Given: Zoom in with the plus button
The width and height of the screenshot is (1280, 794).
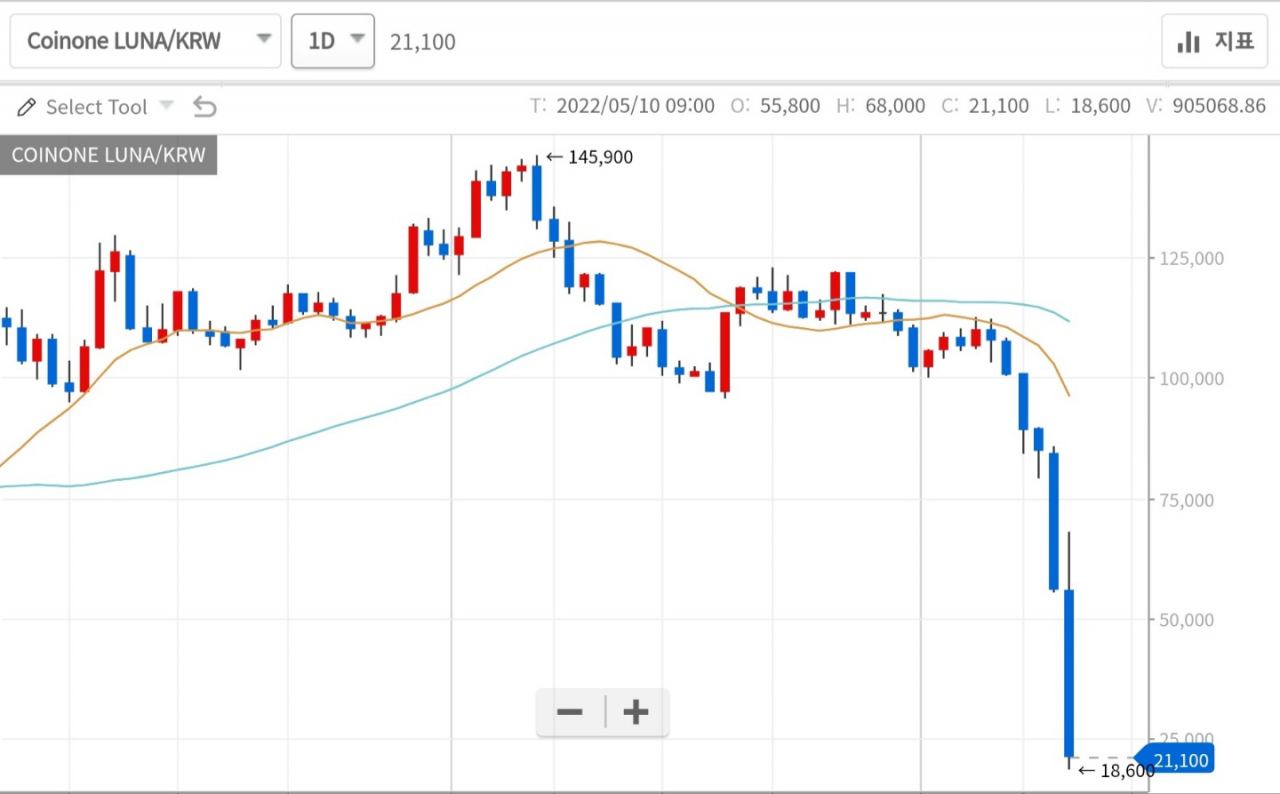Looking at the screenshot, I should 636,712.
